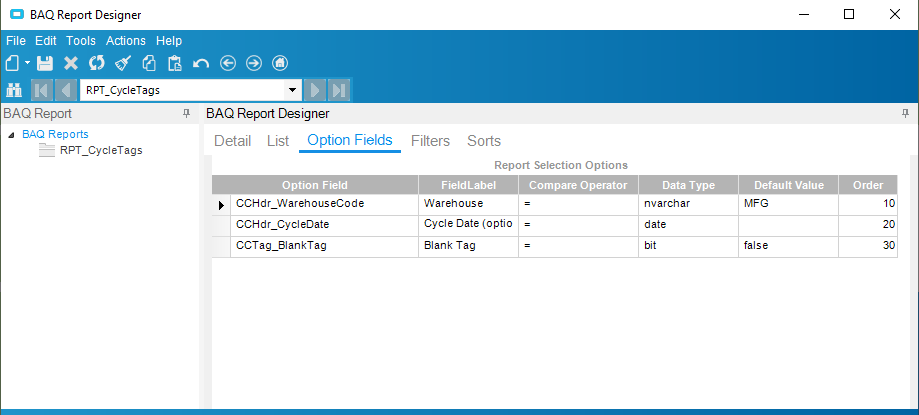The image size is (919, 415).
Task: Save the report with the floppy icon
Action: [45, 63]
